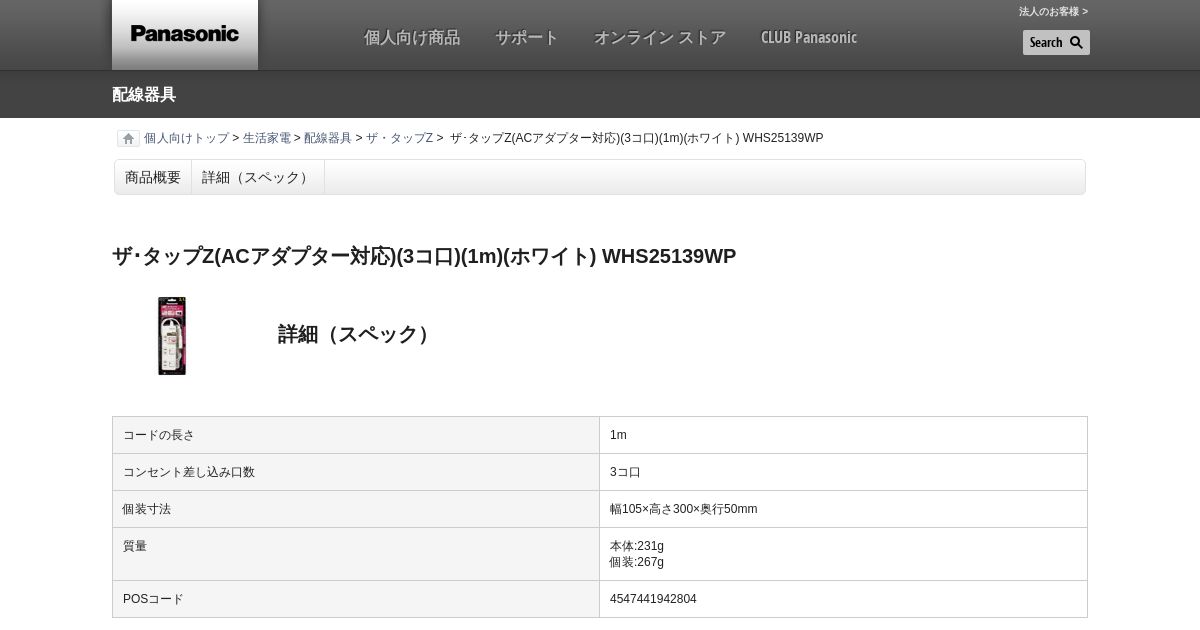The width and height of the screenshot is (1200, 630).
Task: Go to 配線器具 breadcrumb link
Action: click(x=328, y=138)
